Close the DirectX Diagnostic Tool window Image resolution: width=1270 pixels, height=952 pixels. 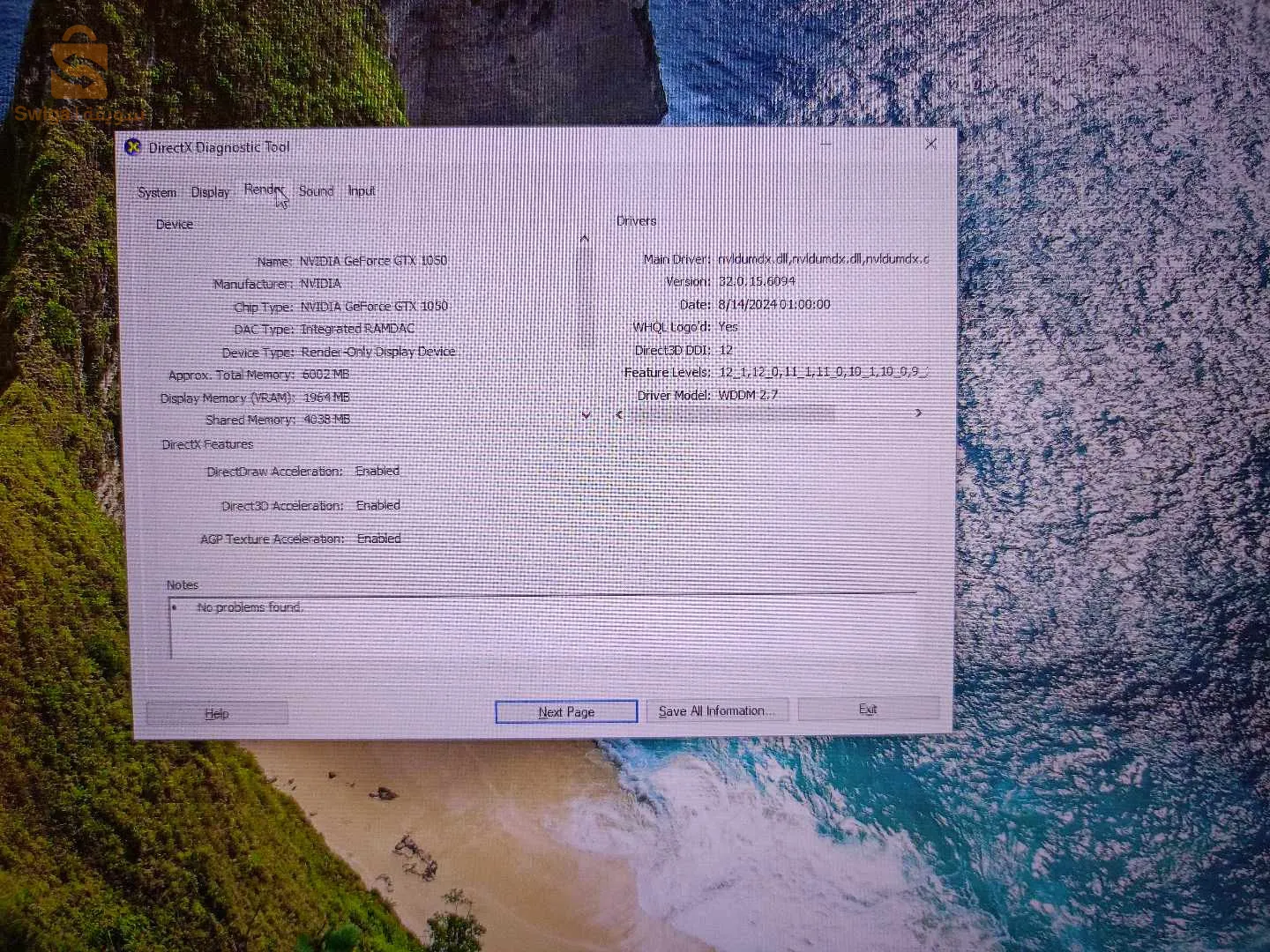(930, 144)
